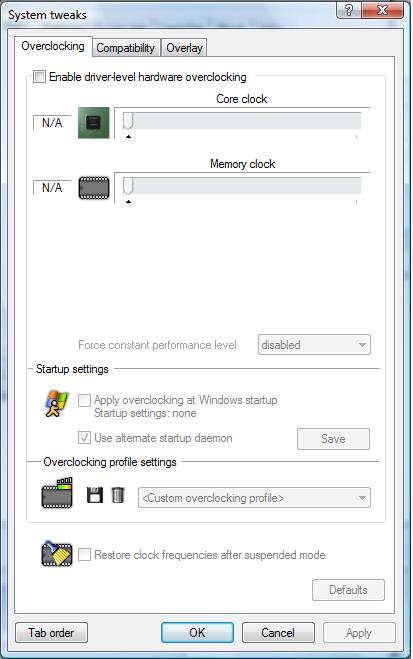Tick Restore clock frequencies after suspended mode
Viewport: 413px width, 659px height.
point(84,554)
